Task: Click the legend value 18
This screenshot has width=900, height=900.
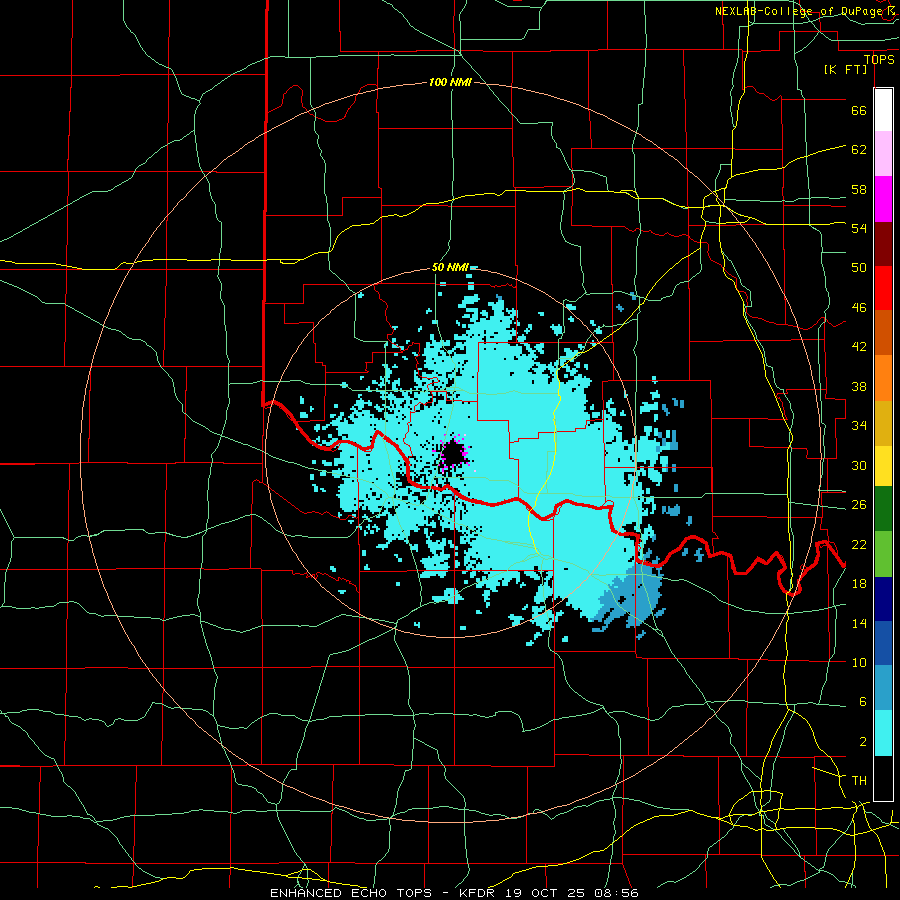Action: (x=859, y=584)
